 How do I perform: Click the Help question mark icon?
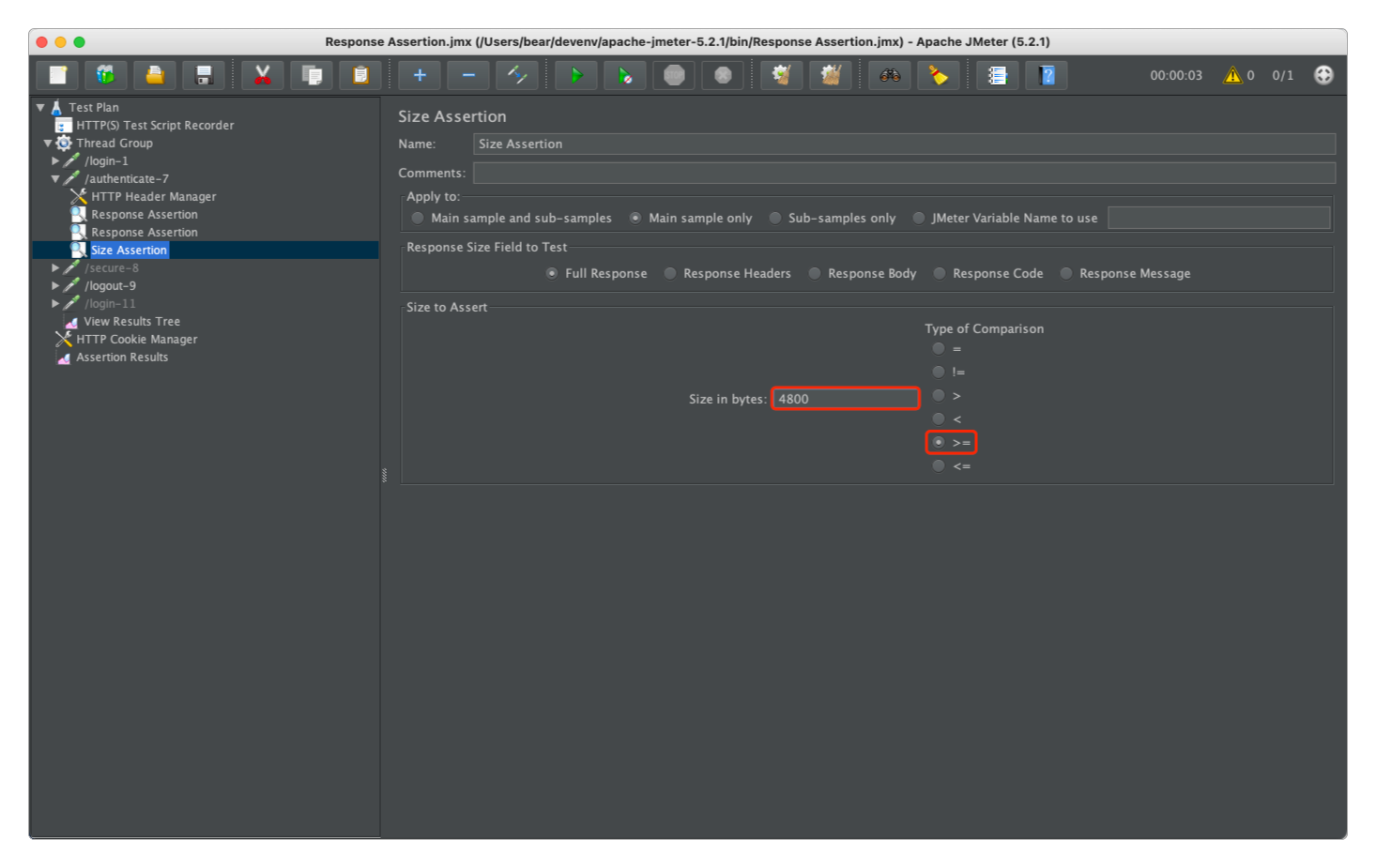1047,75
